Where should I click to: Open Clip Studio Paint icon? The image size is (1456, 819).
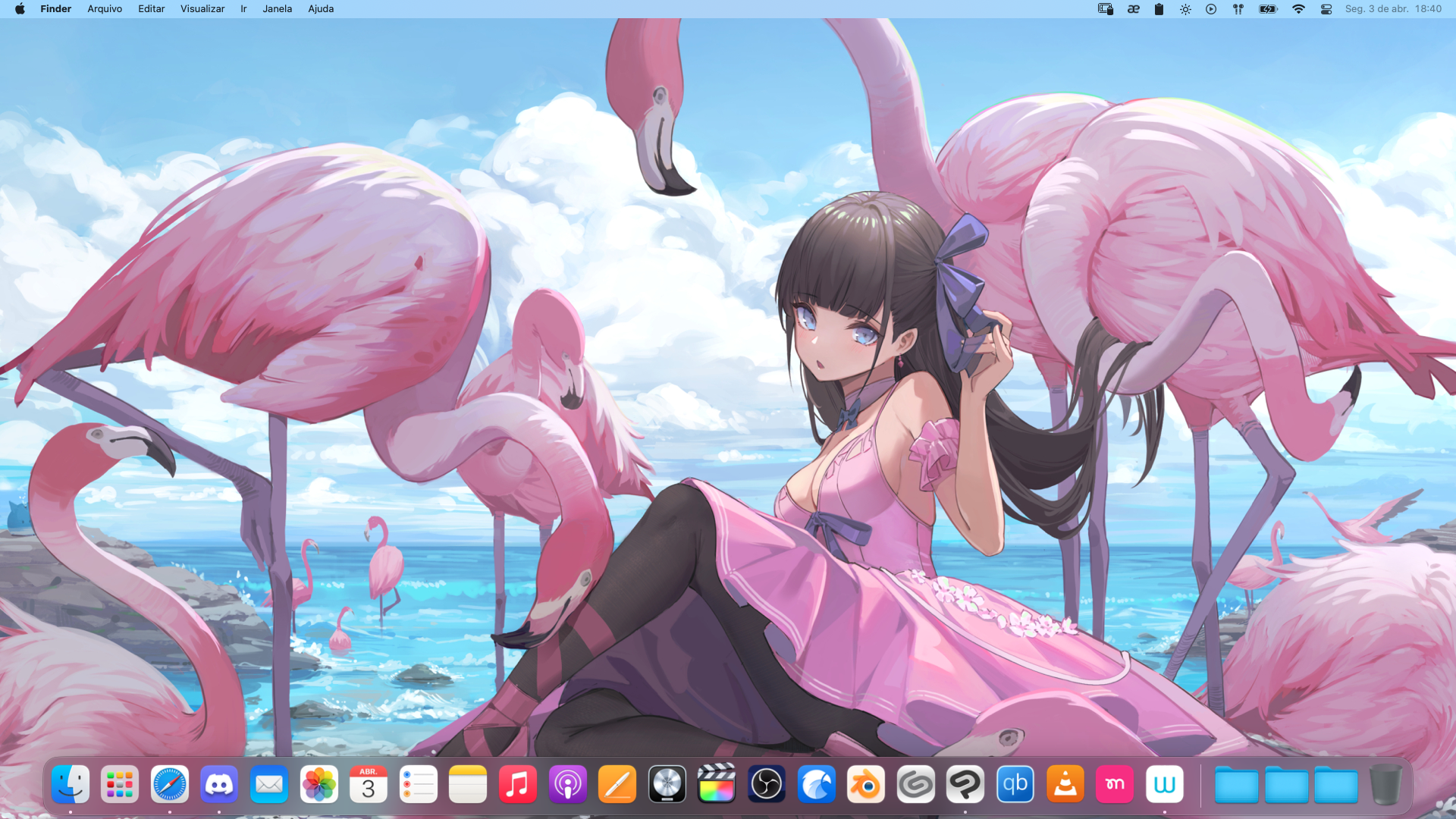pyautogui.click(x=965, y=784)
